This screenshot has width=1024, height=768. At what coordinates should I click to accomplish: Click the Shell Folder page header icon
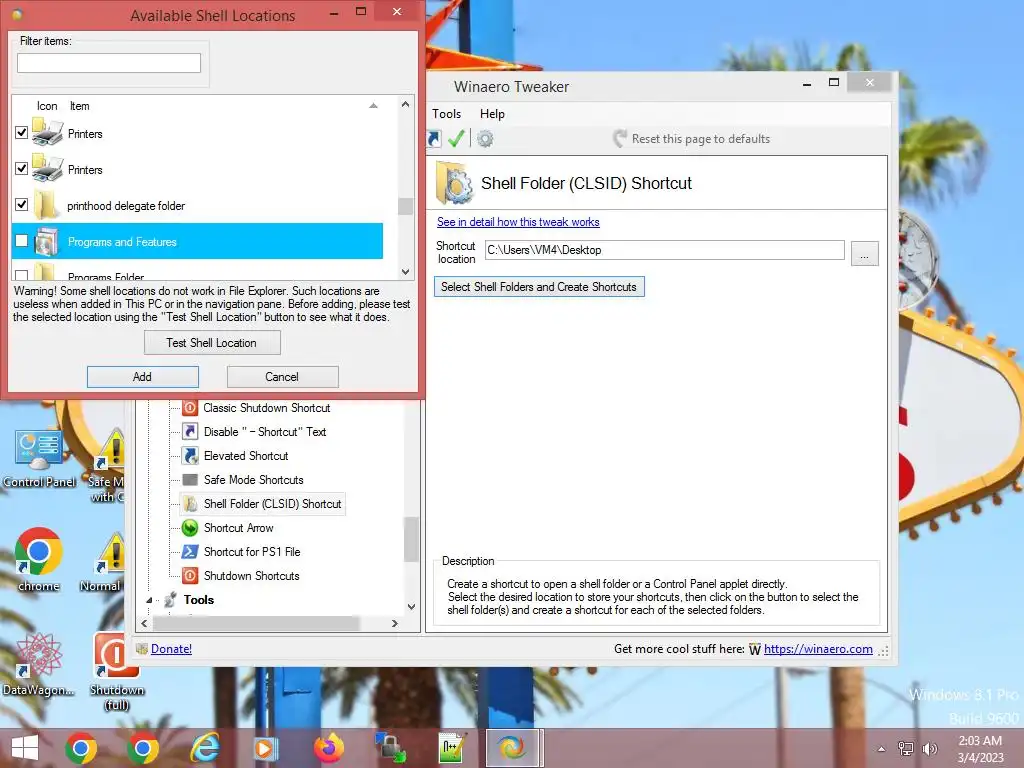pos(454,183)
